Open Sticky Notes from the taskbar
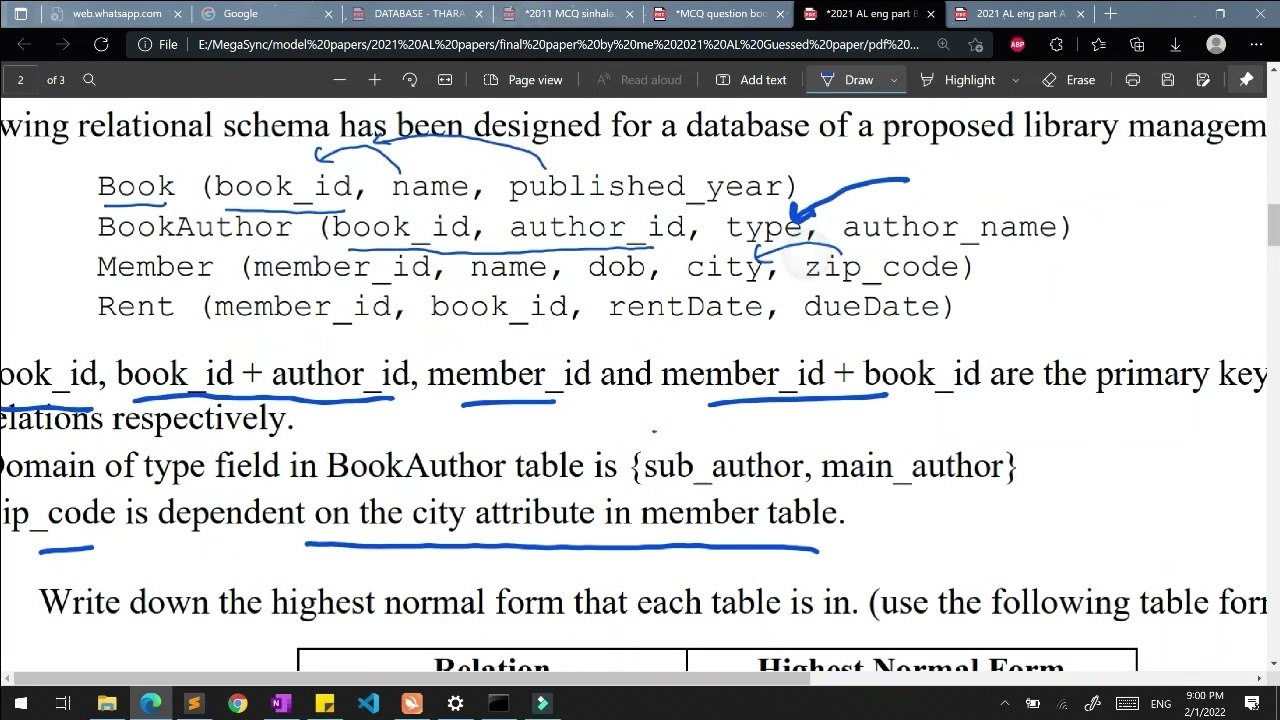Image resolution: width=1280 pixels, height=720 pixels. [325, 704]
